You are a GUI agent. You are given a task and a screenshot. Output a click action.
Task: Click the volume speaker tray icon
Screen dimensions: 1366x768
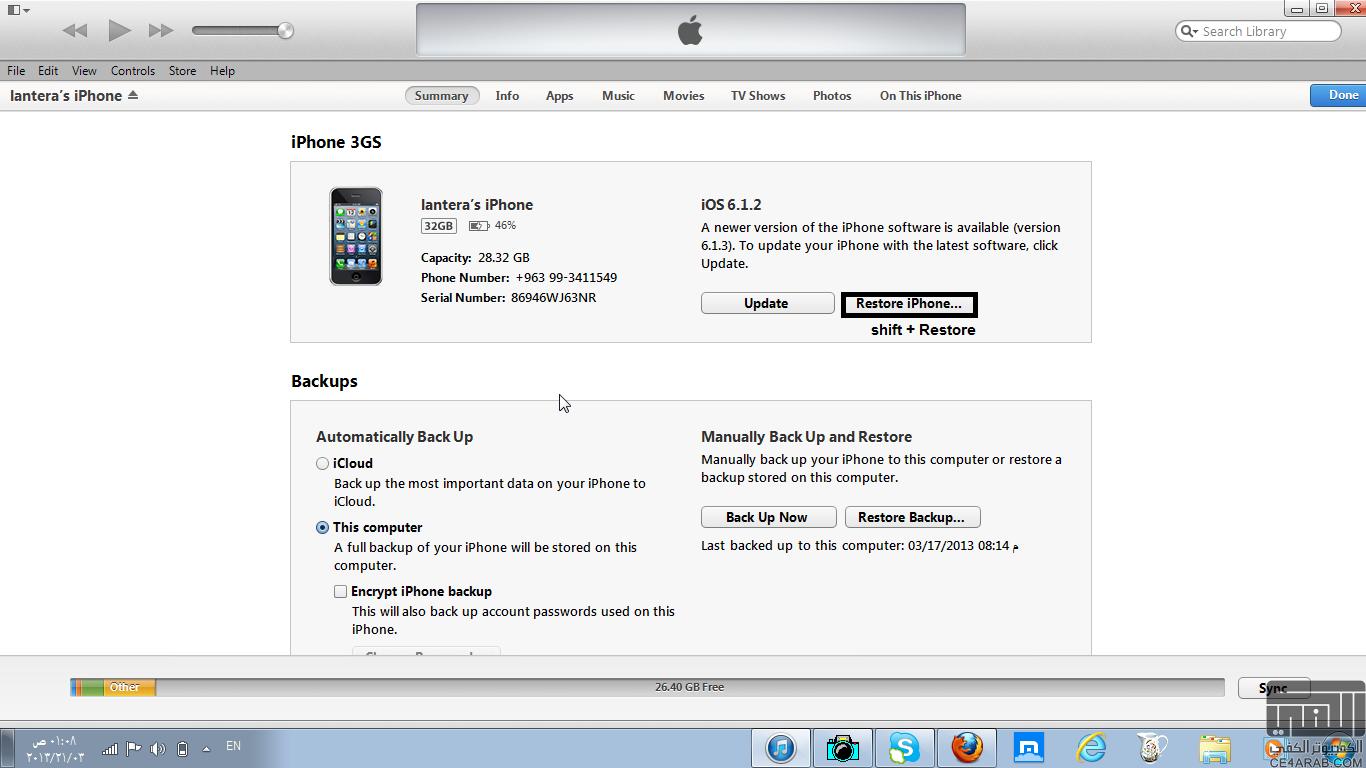point(158,748)
